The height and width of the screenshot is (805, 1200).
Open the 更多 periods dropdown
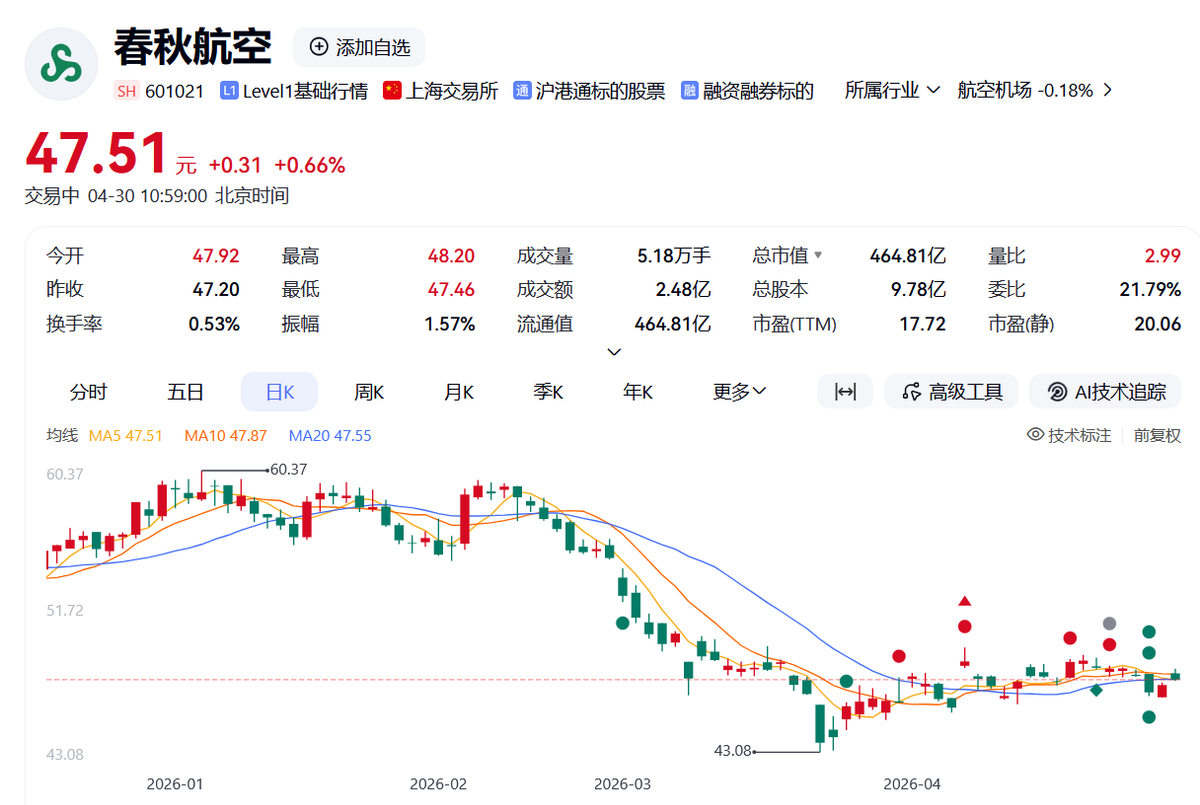pyautogui.click(x=739, y=392)
